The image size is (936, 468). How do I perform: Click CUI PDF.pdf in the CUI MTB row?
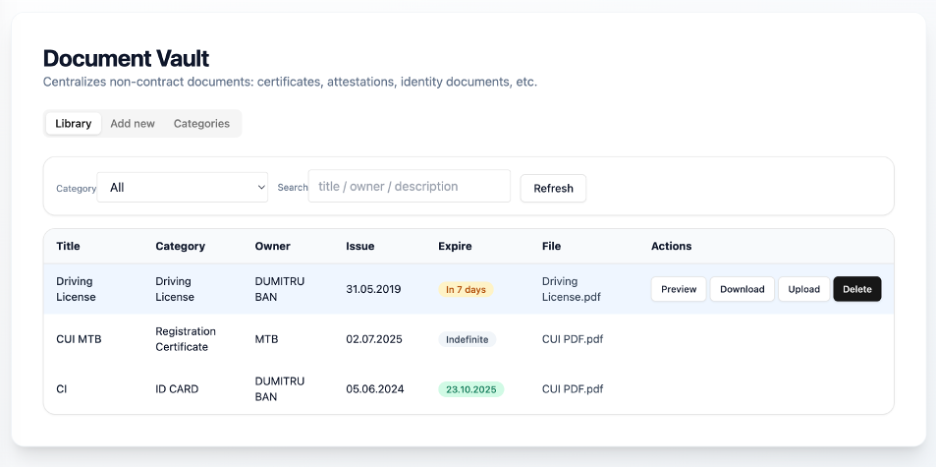(572, 339)
